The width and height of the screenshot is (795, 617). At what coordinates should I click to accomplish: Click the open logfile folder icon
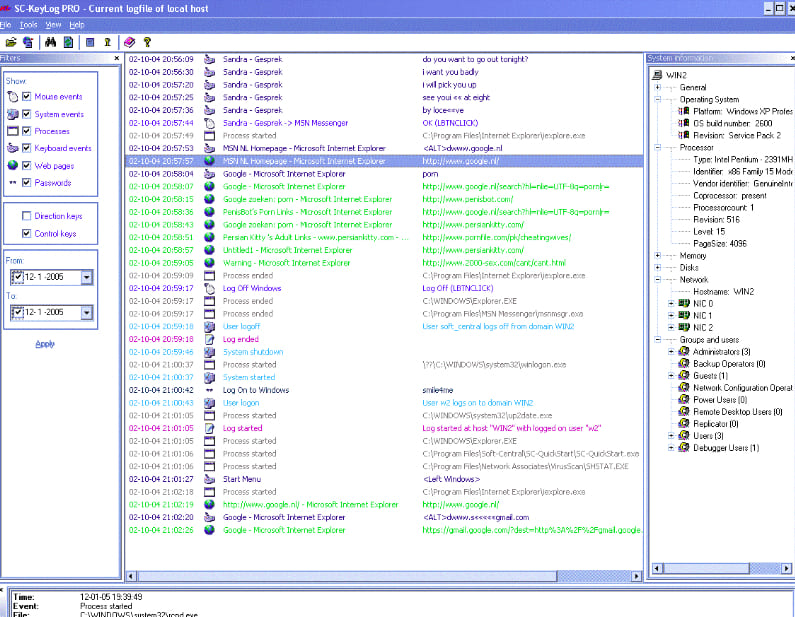(x=11, y=42)
